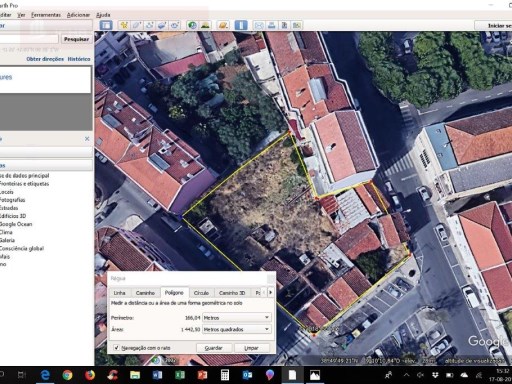Toggle sunlight across the landscape icon
This screenshot has height=384, width=512.
tap(205, 25)
